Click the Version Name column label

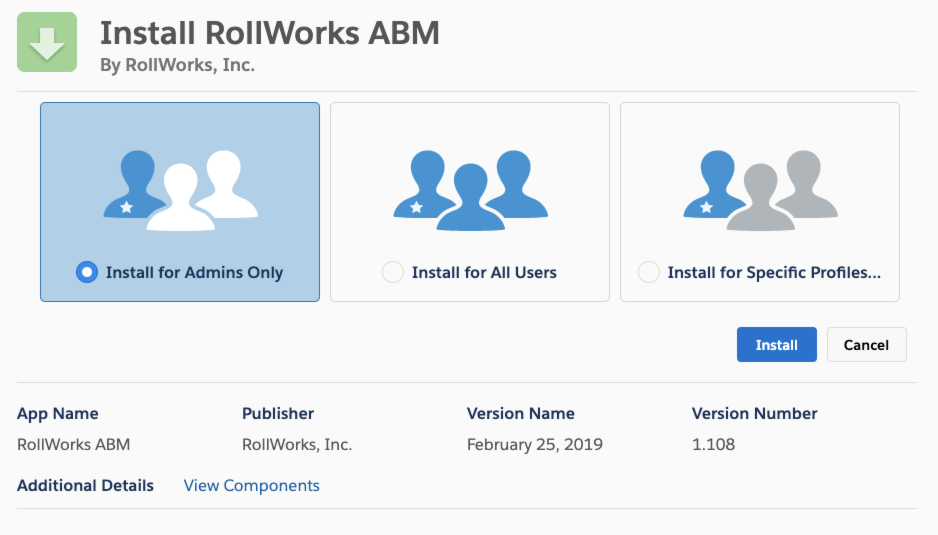520,414
